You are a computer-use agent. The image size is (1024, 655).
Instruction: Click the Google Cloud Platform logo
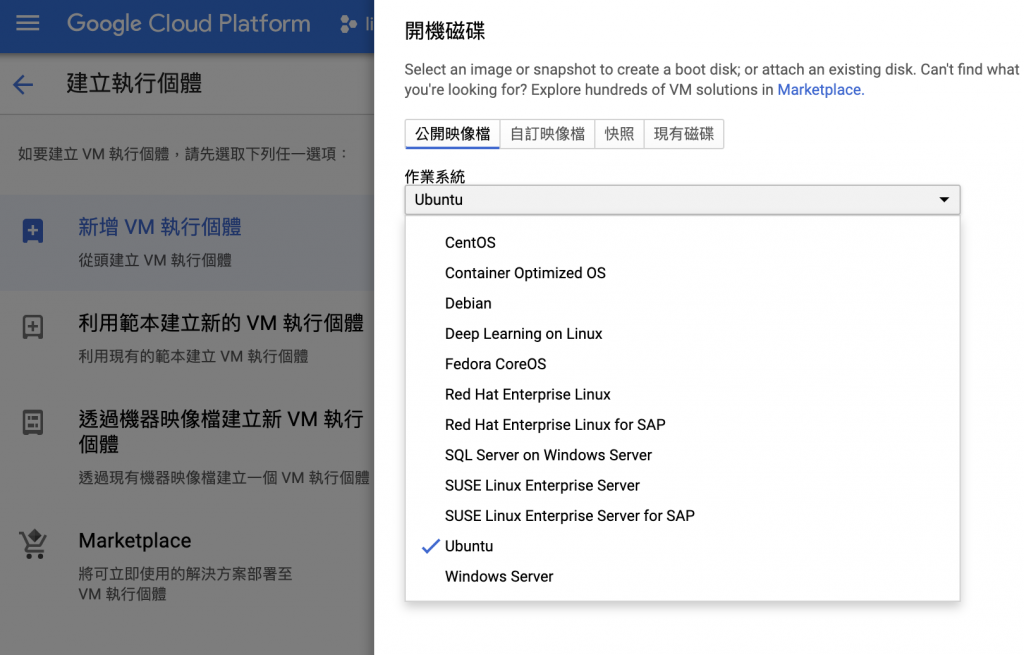pyautogui.click(x=188, y=24)
